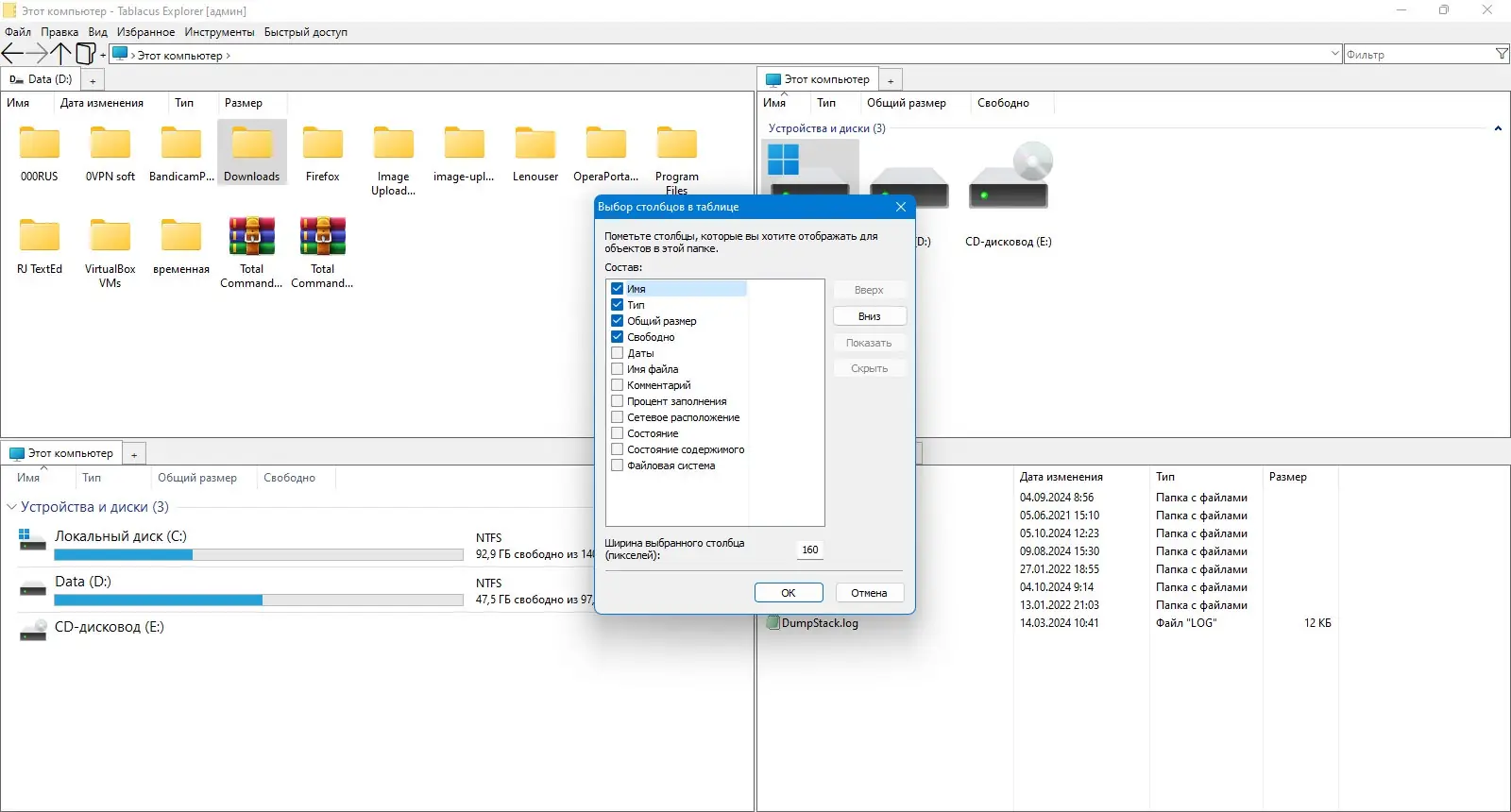Enable the Имя файла checkbox
The width and height of the screenshot is (1511, 812).
point(618,369)
